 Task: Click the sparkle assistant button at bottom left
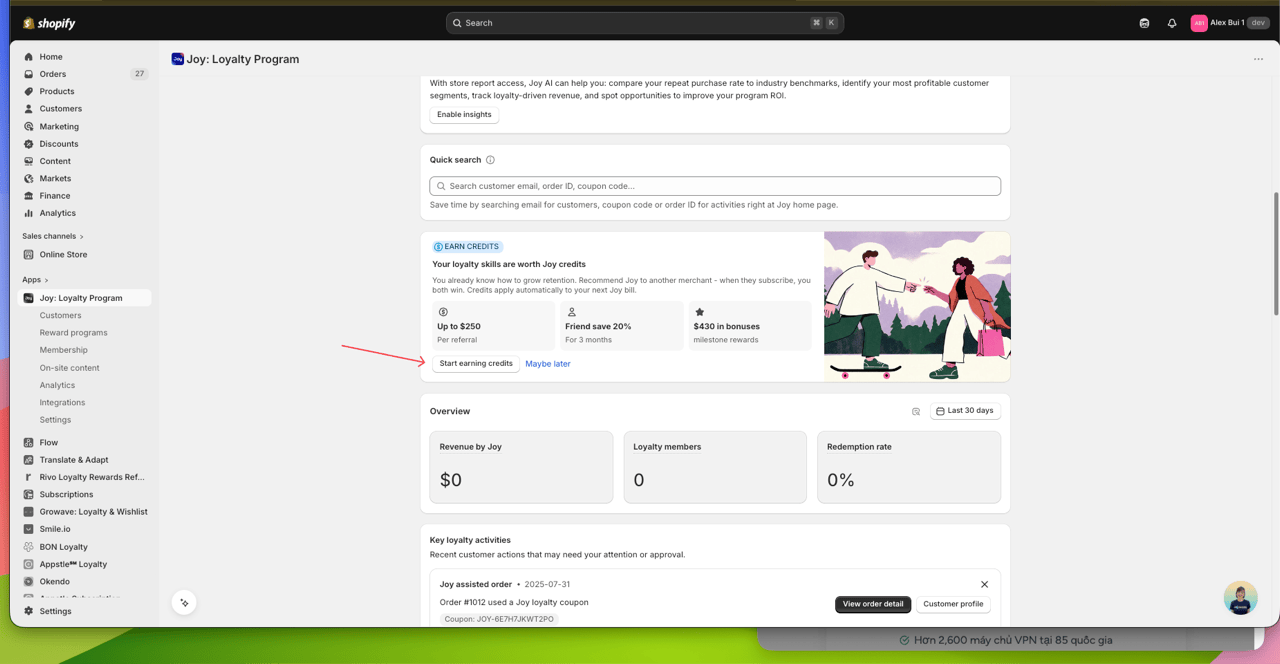click(x=184, y=603)
